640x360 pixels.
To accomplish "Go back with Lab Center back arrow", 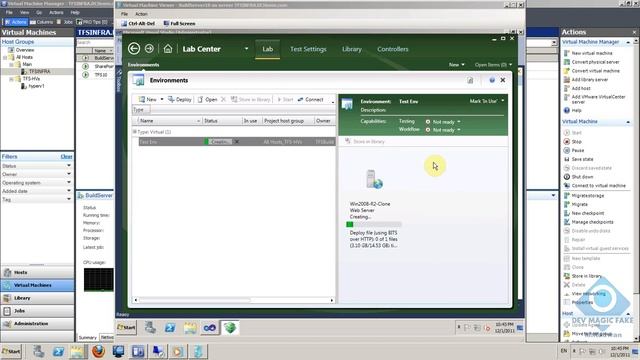I will (x=134, y=49).
